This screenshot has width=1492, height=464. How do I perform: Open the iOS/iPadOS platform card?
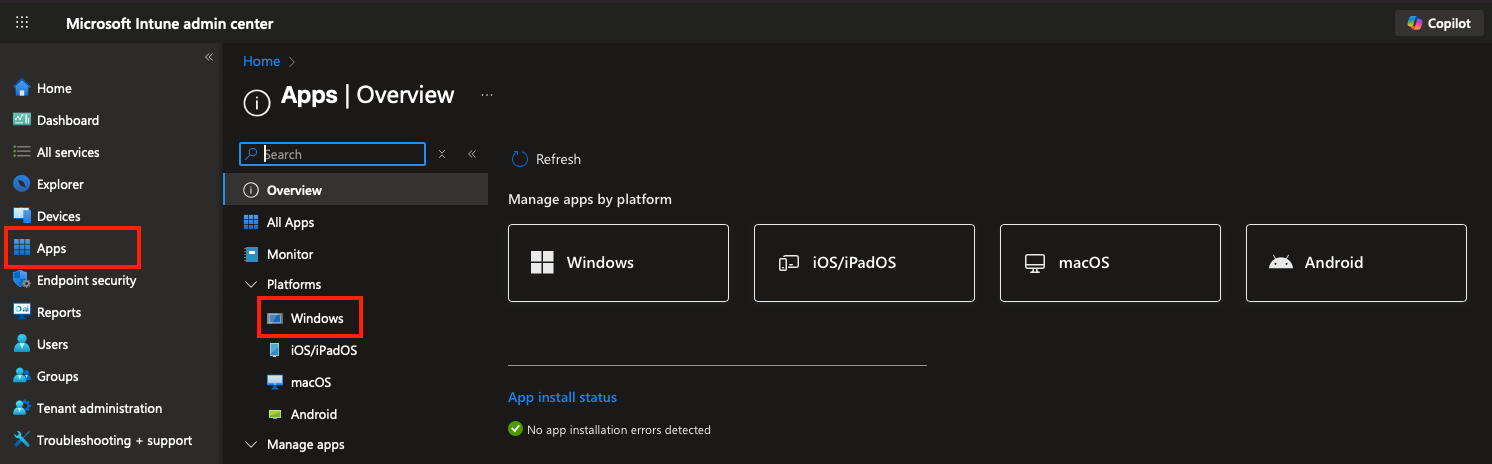(x=864, y=263)
